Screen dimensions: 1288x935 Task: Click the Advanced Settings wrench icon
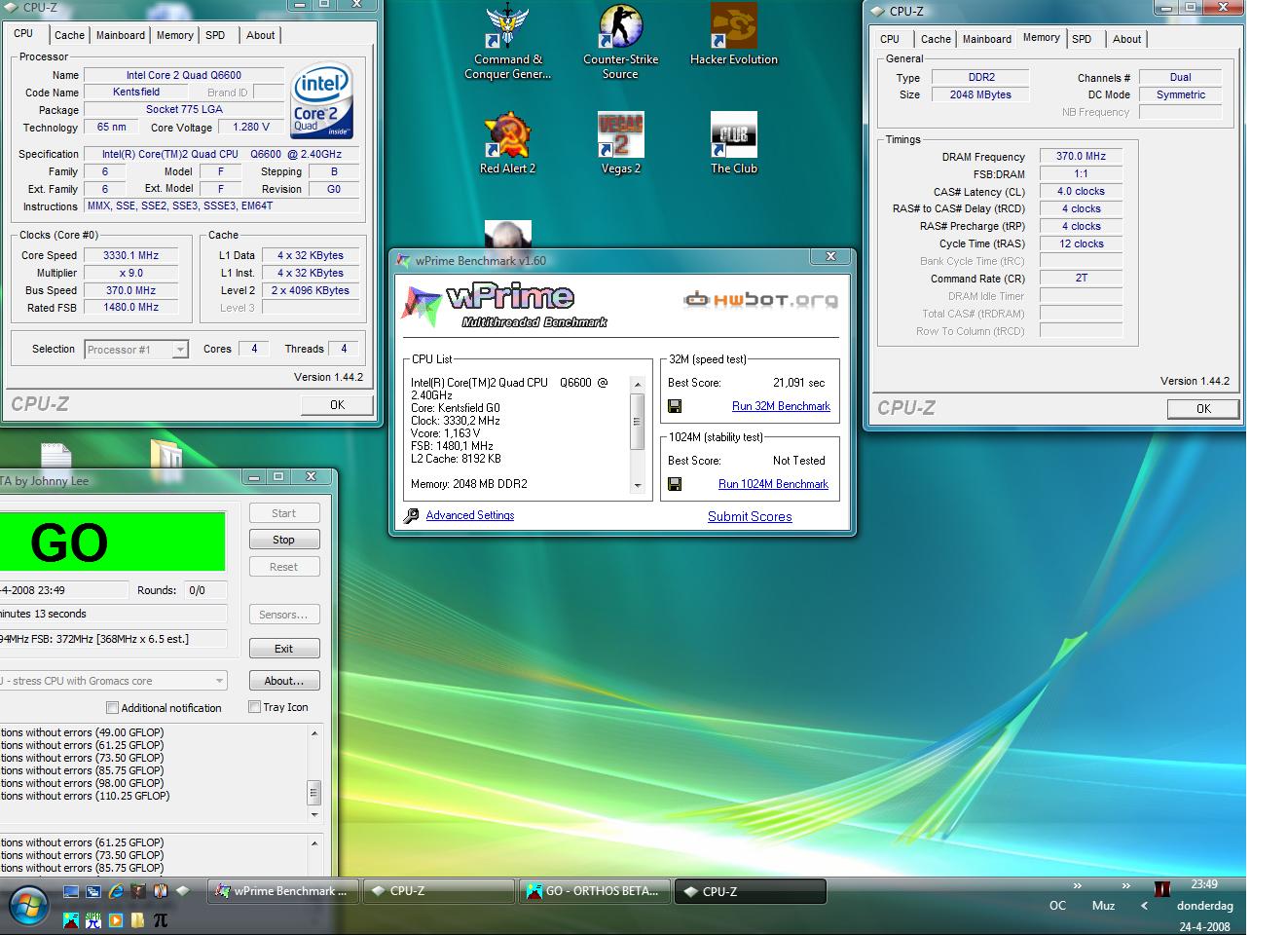click(412, 516)
